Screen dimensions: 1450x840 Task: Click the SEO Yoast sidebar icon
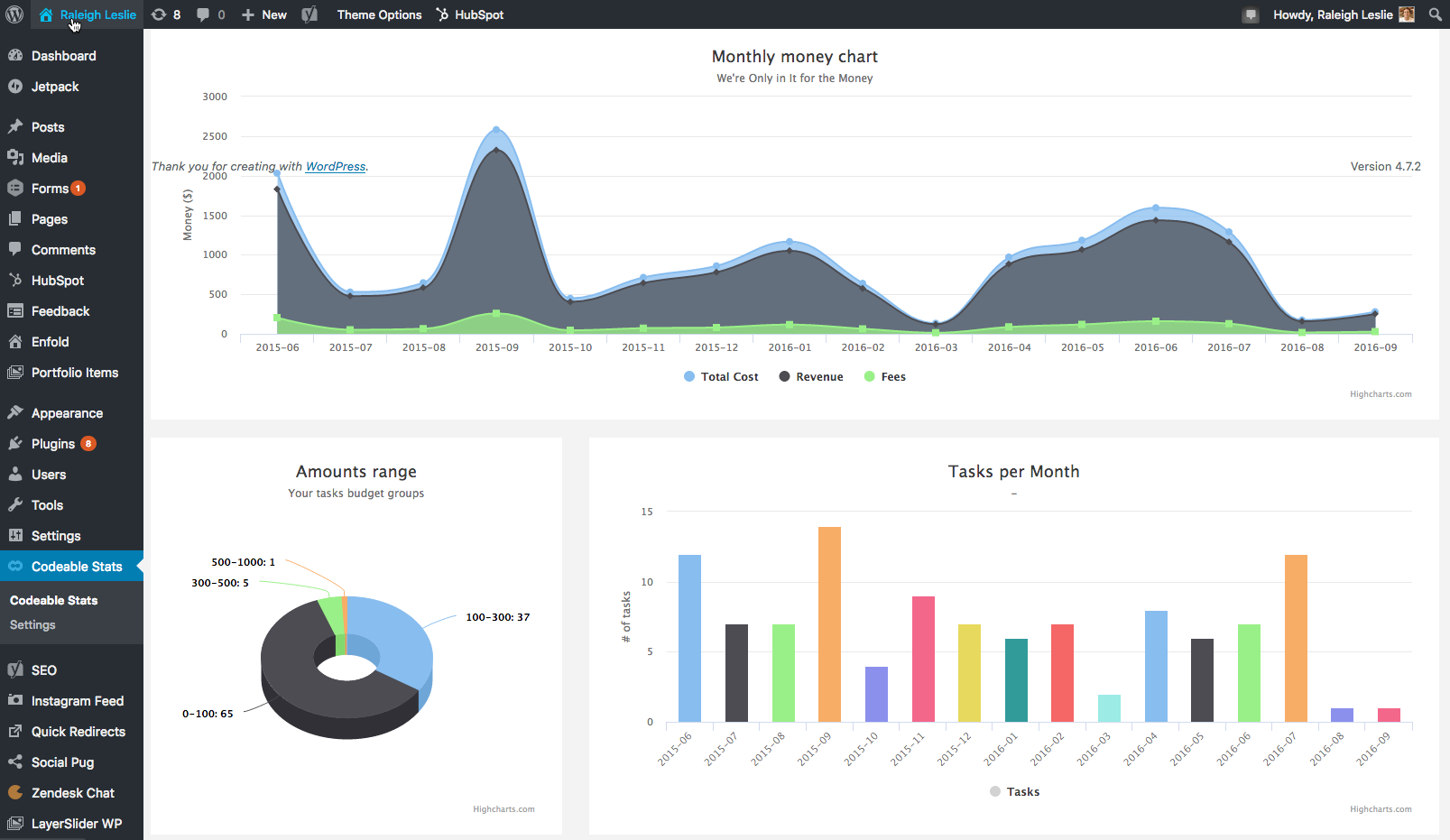pyautogui.click(x=15, y=669)
